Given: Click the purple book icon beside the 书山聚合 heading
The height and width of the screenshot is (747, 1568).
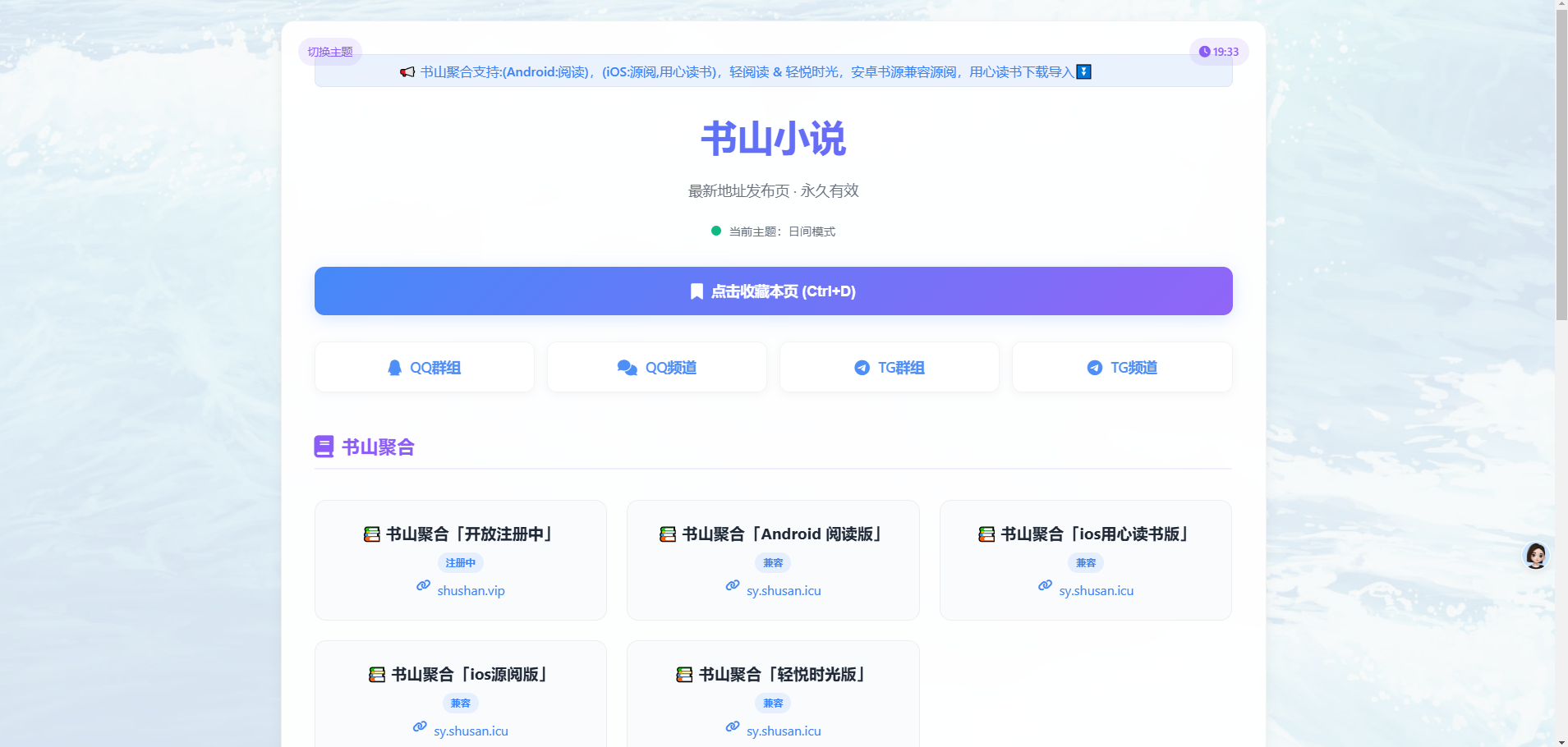Looking at the screenshot, I should point(324,447).
